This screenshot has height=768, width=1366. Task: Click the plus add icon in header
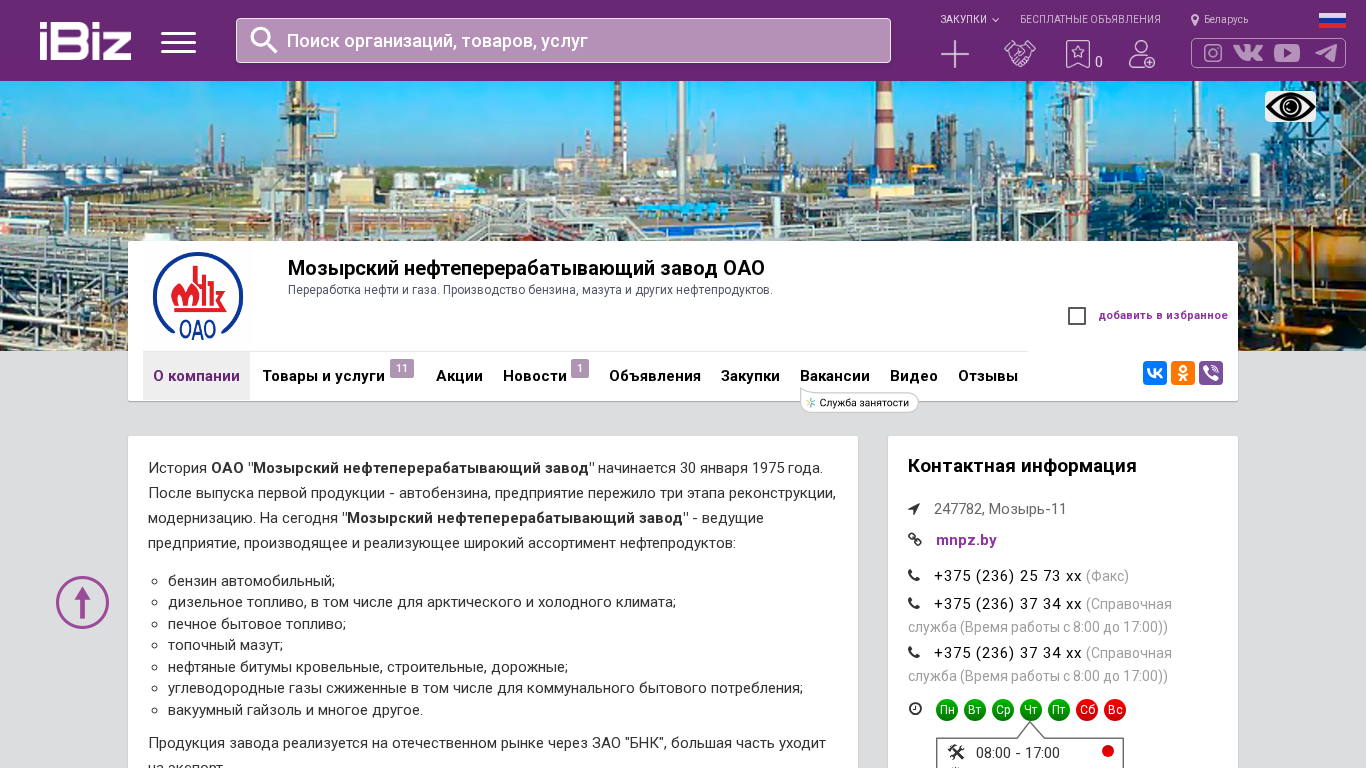[x=955, y=54]
